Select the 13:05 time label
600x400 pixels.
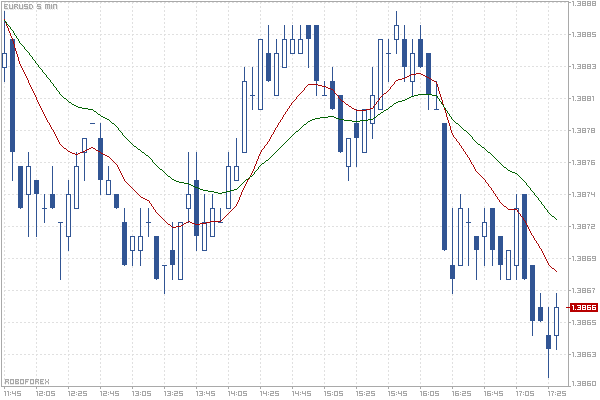click(142, 393)
